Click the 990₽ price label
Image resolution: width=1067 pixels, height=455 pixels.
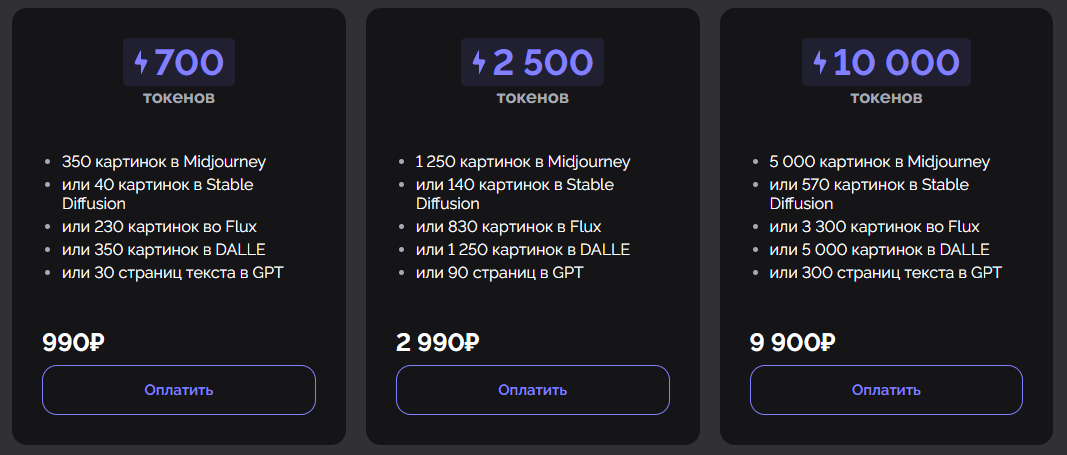coord(73,342)
